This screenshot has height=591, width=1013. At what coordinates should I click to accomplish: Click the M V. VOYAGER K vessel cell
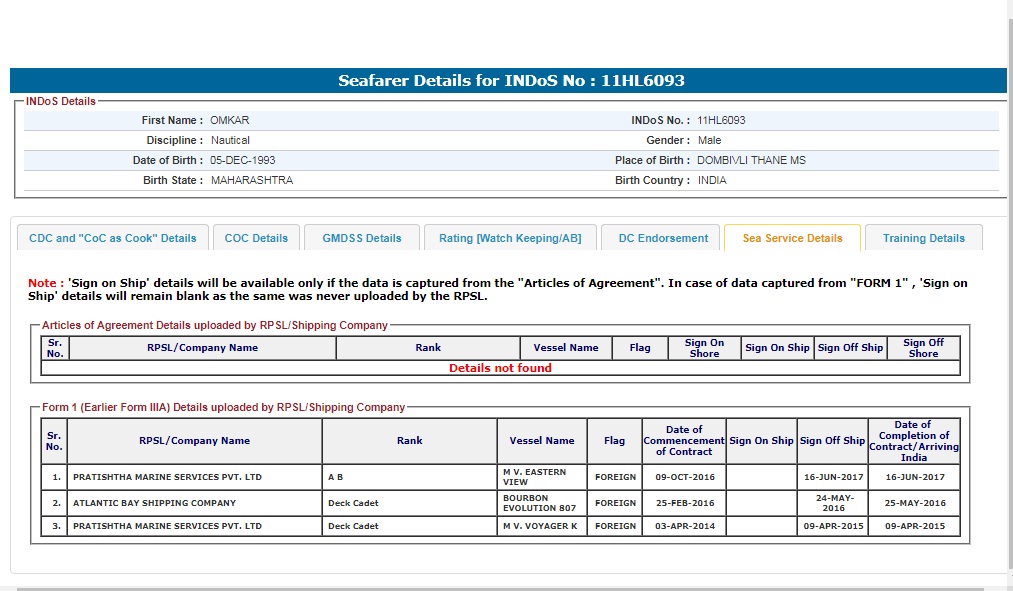click(x=541, y=526)
